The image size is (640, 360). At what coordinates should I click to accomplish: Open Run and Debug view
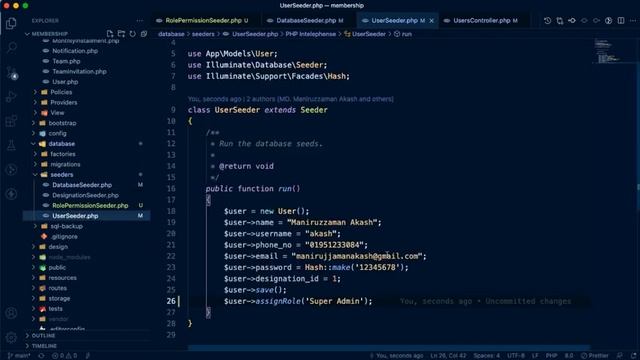coord(11,97)
